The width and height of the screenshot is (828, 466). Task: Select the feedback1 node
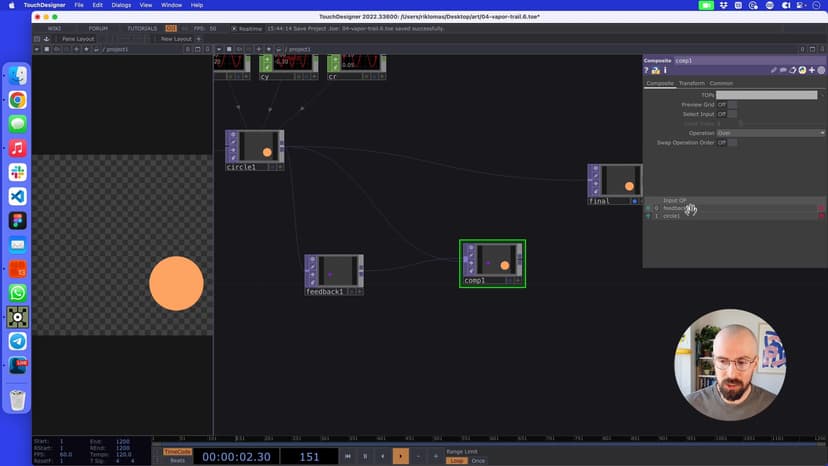pos(333,271)
